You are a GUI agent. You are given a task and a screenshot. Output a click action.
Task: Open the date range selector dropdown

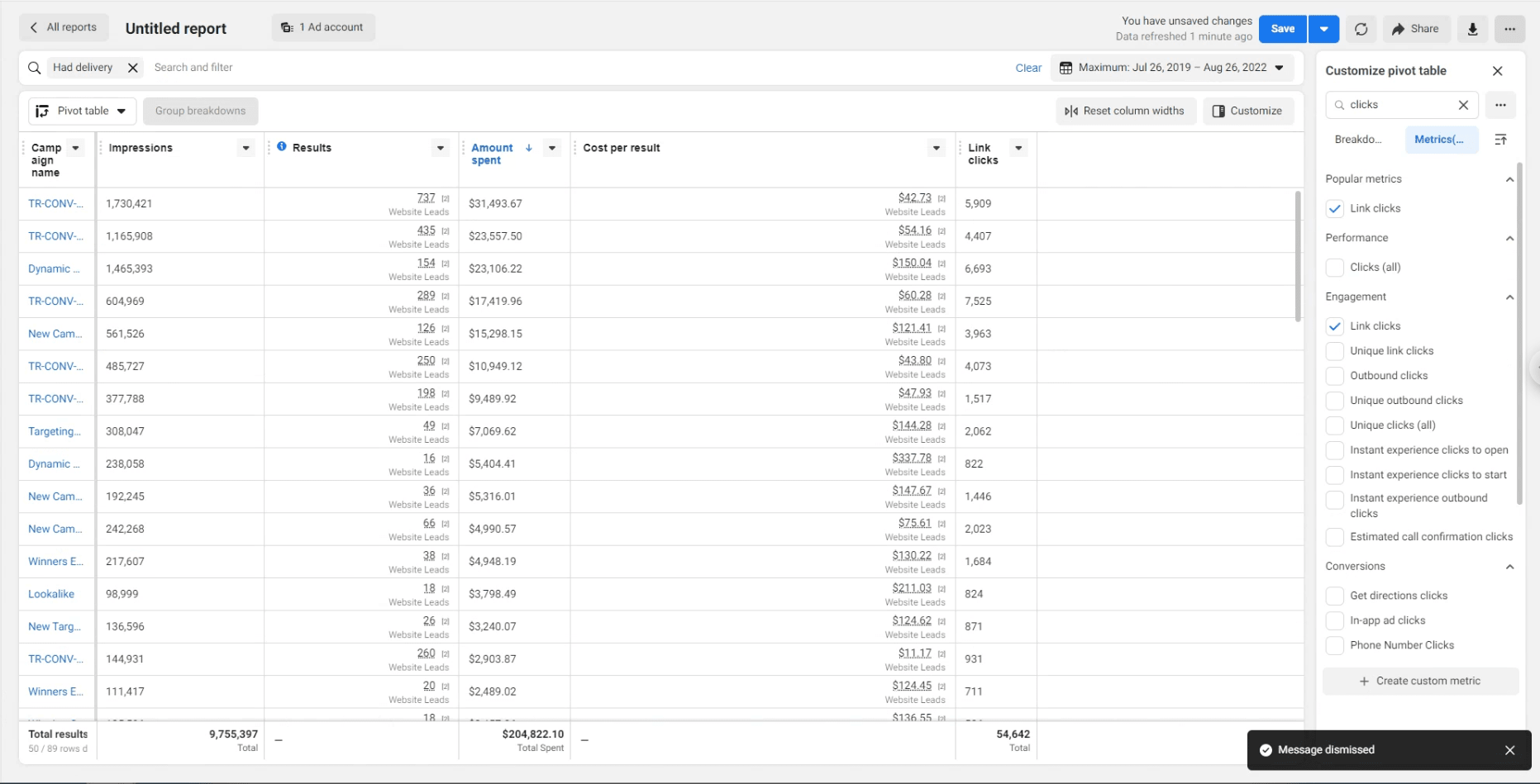(1172, 68)
